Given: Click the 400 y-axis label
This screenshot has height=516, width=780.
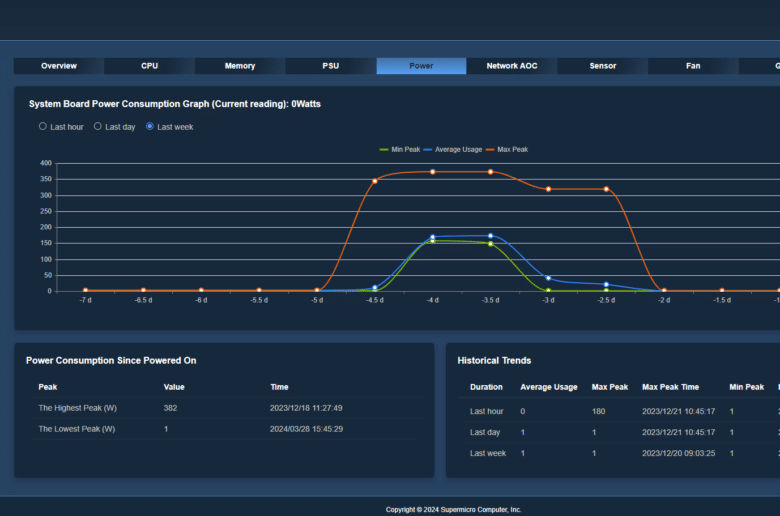Looking at the screenshot, I should click(46, 163).
